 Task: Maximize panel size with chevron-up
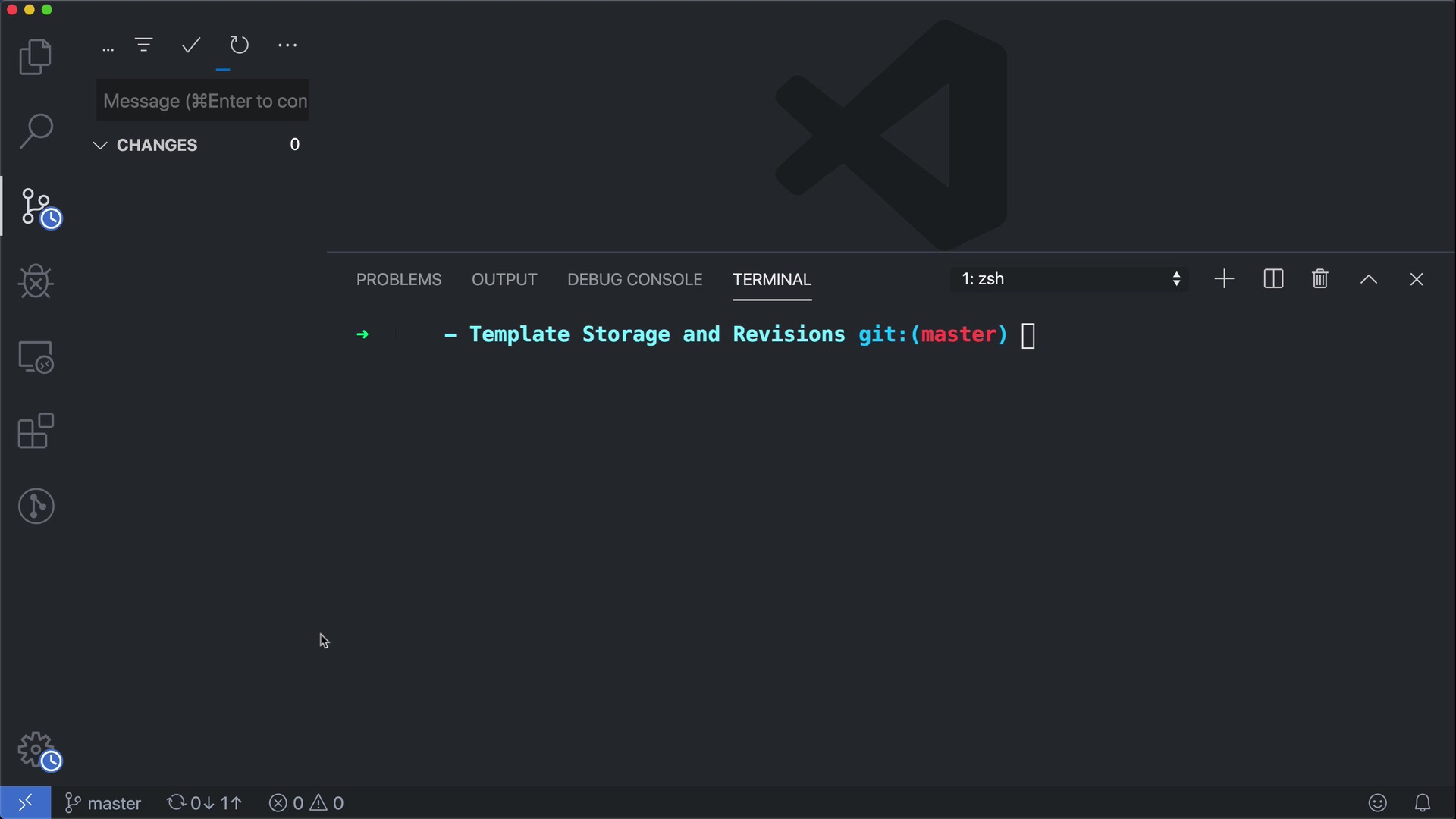coord(1368,279)
